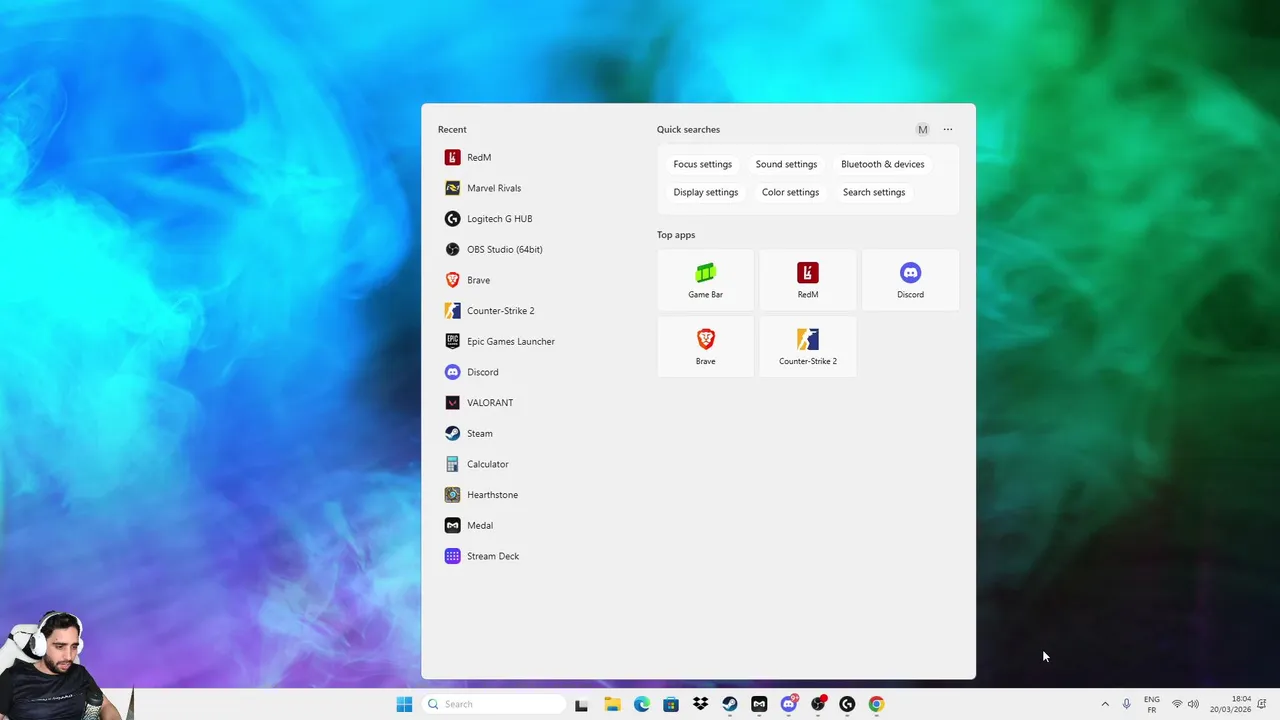Open the volume speaker icon
Image resolution: width=1280 pixels, height=720 pixels.
(1193, 704)
